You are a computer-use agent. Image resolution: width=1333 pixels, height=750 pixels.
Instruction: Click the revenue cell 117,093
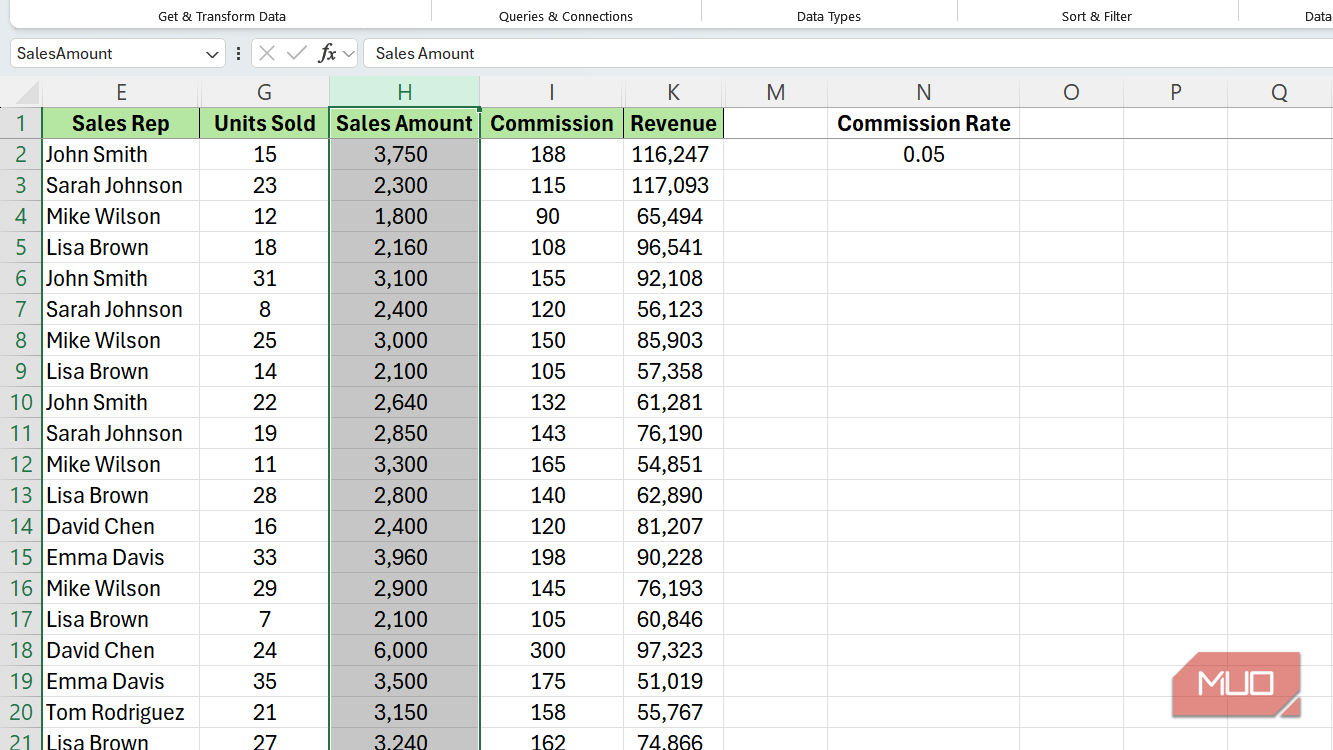tap(673, 186)
